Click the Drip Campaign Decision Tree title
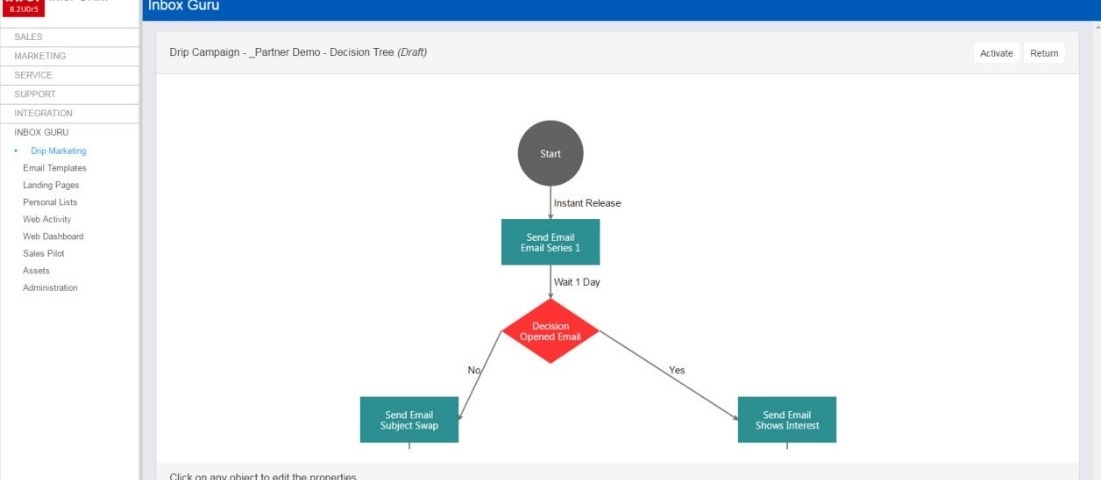 pos(298,53)
